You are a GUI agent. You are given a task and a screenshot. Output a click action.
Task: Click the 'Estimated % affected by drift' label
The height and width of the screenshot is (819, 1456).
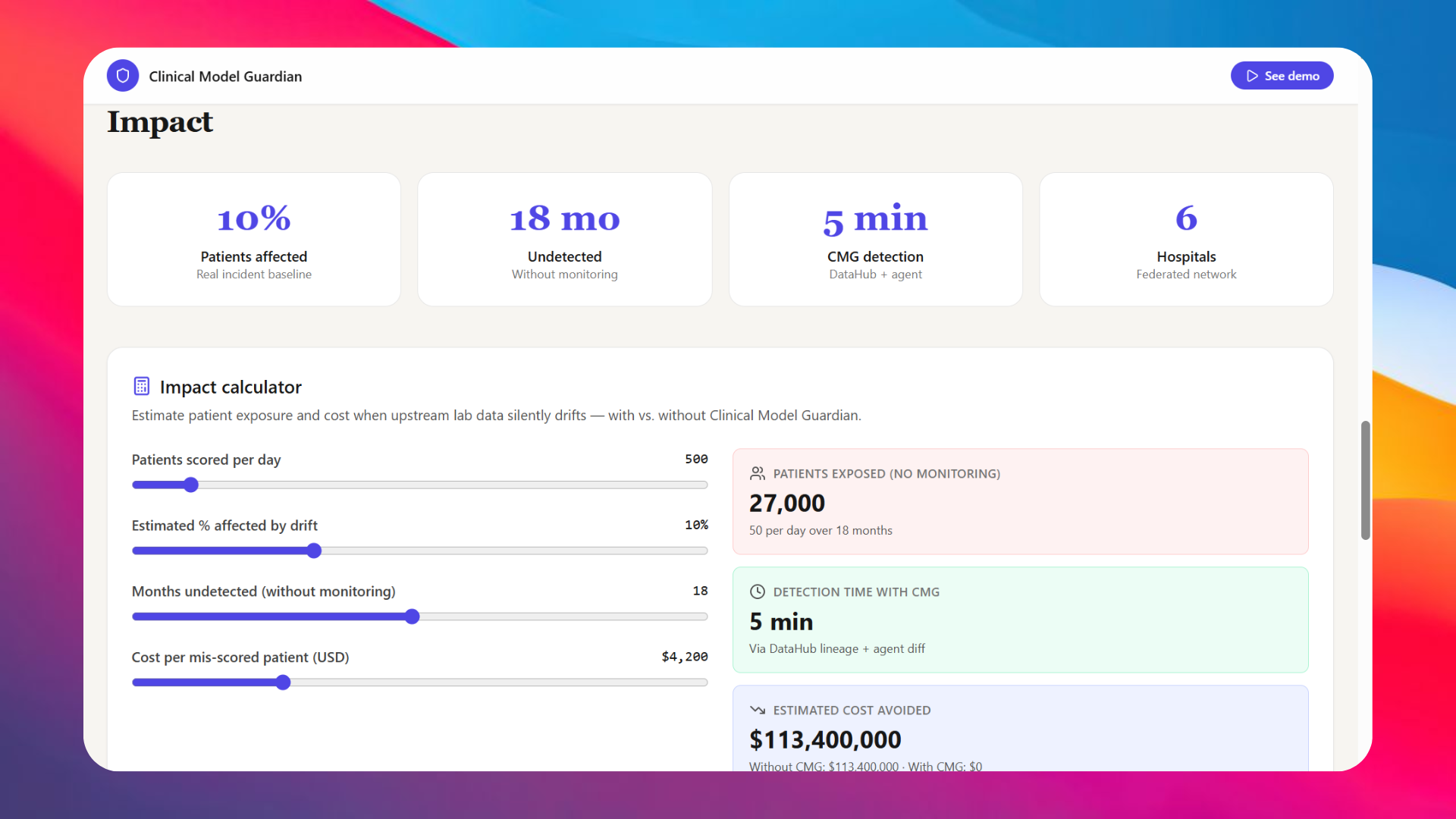224,526
